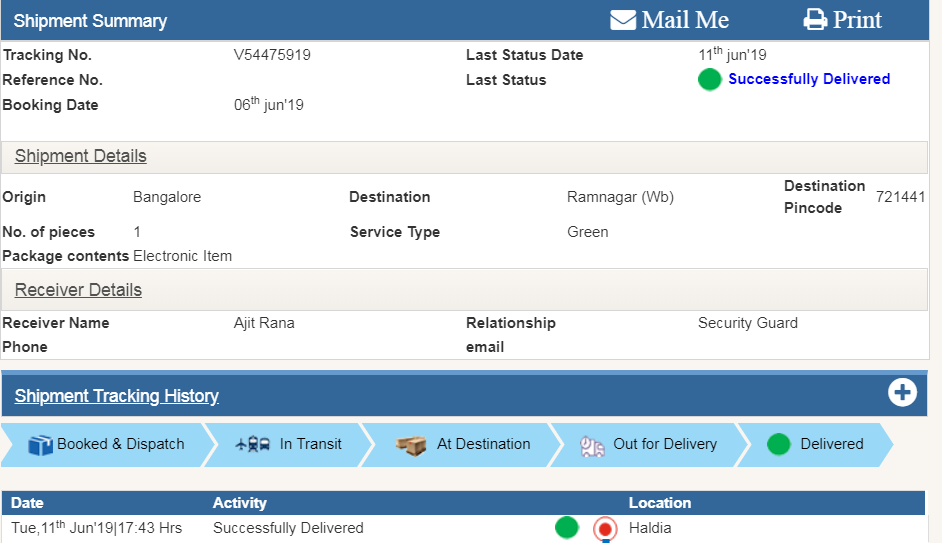Click the In Transit plane and train icon
Image resolution: width=942 pixels, height=543 pixels.
[252, 445]
